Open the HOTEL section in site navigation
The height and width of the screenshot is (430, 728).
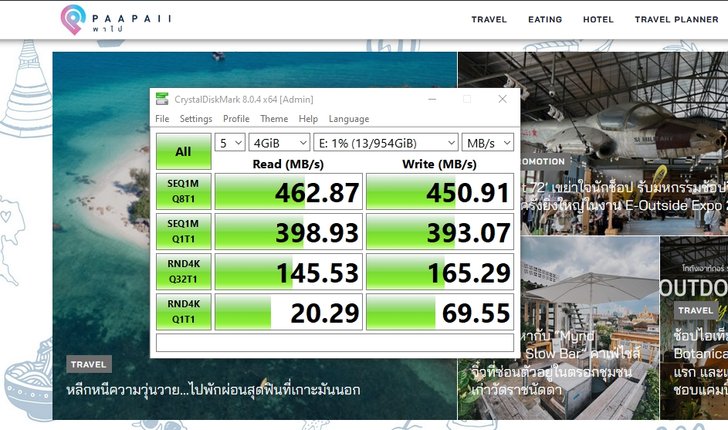[x=598, y=20]
